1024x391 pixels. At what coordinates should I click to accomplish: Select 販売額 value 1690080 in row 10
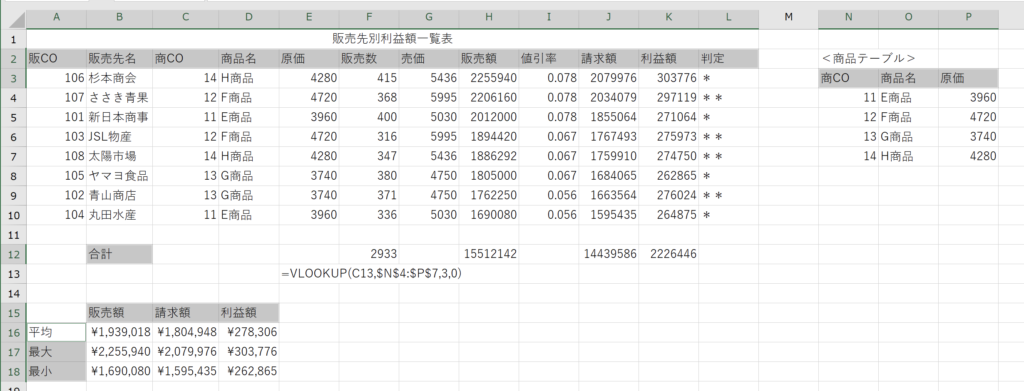(488, 215)
